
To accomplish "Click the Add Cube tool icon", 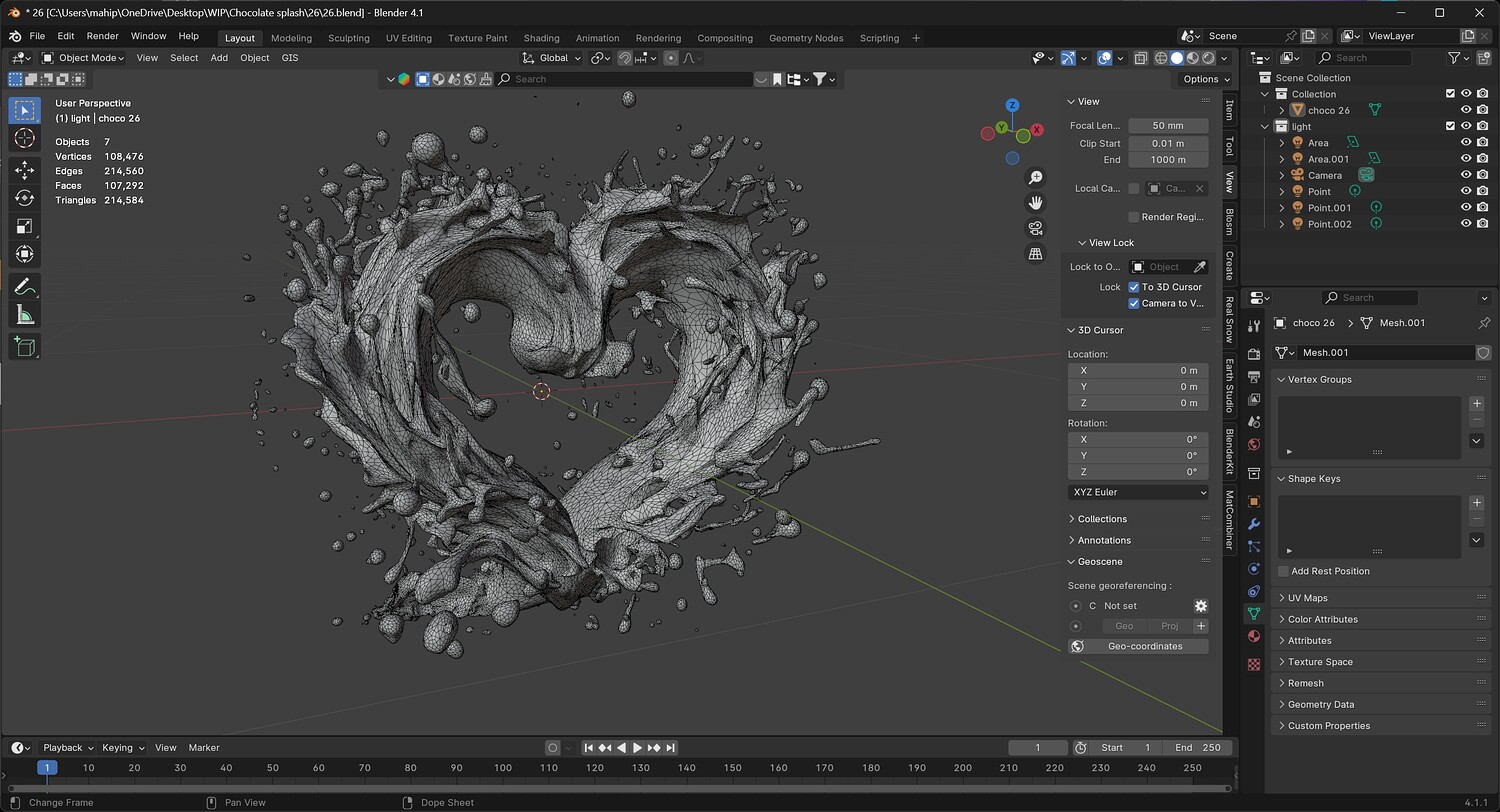I will pyautogui.click(x=25, y=347).
